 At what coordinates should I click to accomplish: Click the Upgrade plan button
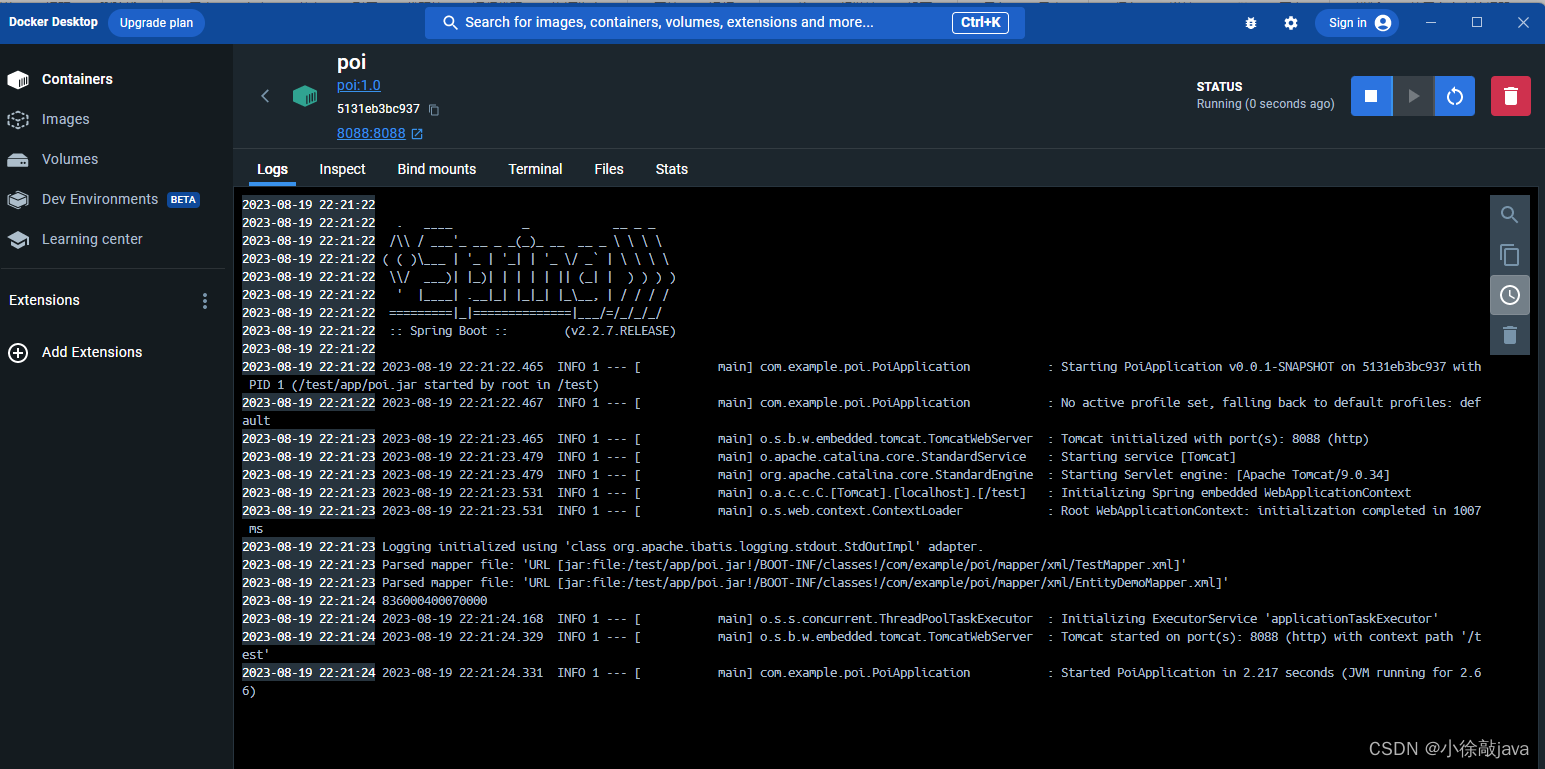(156, 22)
